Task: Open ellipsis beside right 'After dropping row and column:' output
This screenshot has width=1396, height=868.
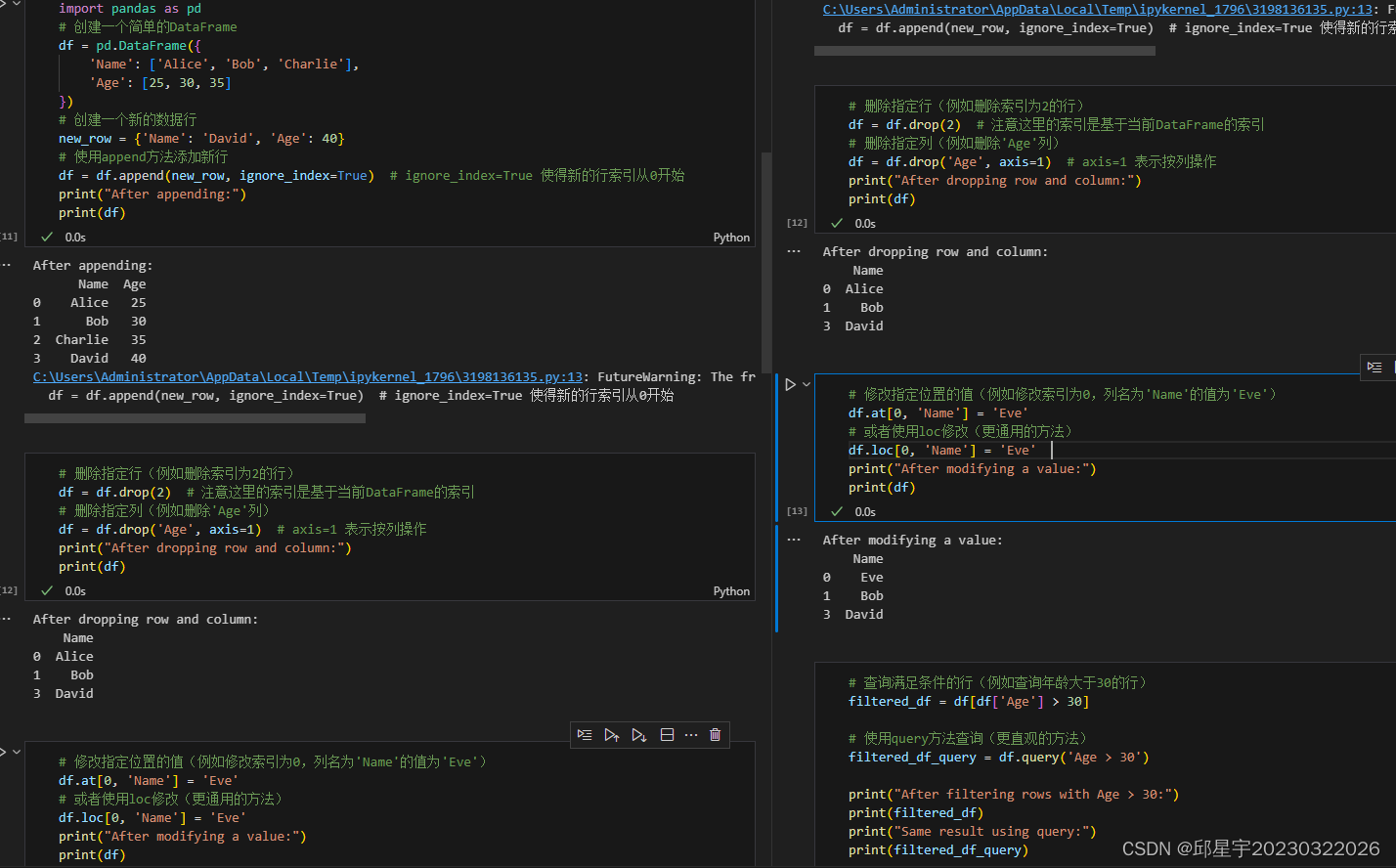Action: click(x=794, y=252)
